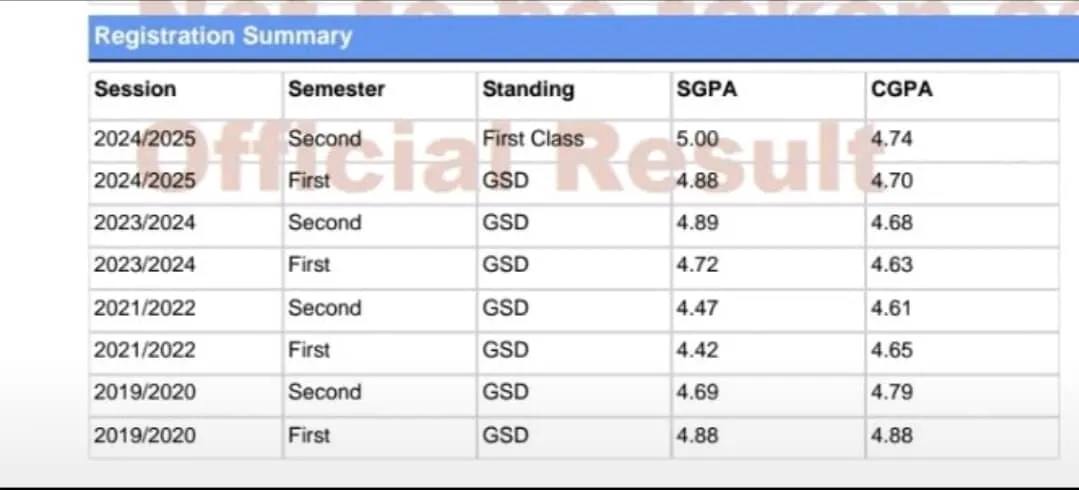Select the 4.72 SGPA value

pyautogui.click(x=697, y=265)
